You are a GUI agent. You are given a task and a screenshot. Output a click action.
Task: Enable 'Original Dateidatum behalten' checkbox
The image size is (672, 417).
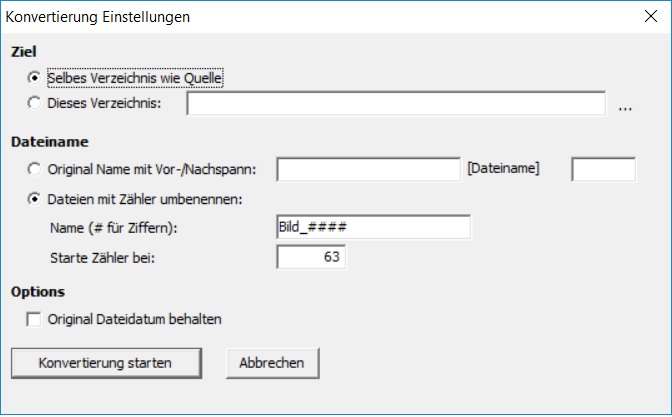click(x=35, y=320)
